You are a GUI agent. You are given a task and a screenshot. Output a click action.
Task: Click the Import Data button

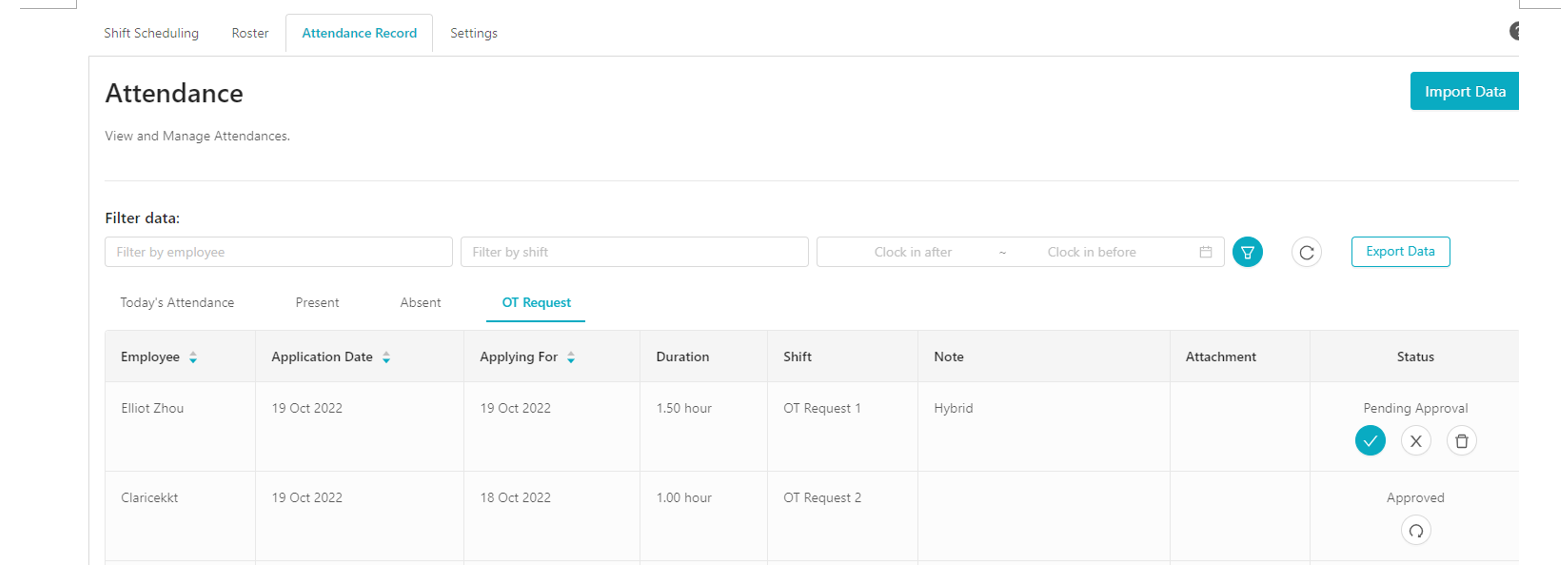[1465, 91]
